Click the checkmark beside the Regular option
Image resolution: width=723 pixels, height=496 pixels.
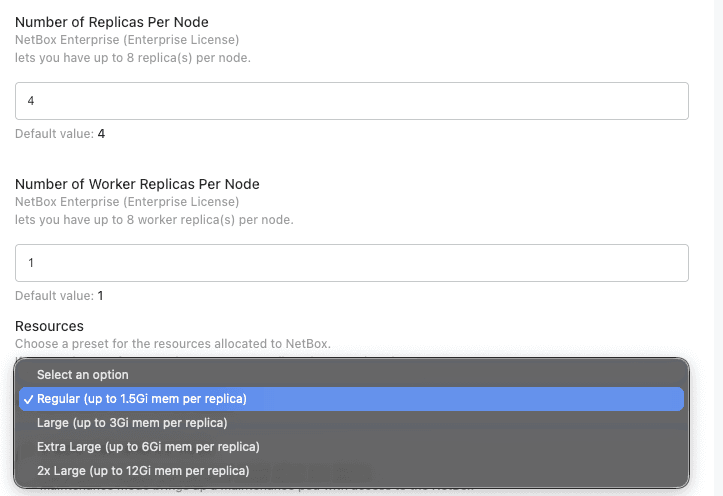coord(29,400)
